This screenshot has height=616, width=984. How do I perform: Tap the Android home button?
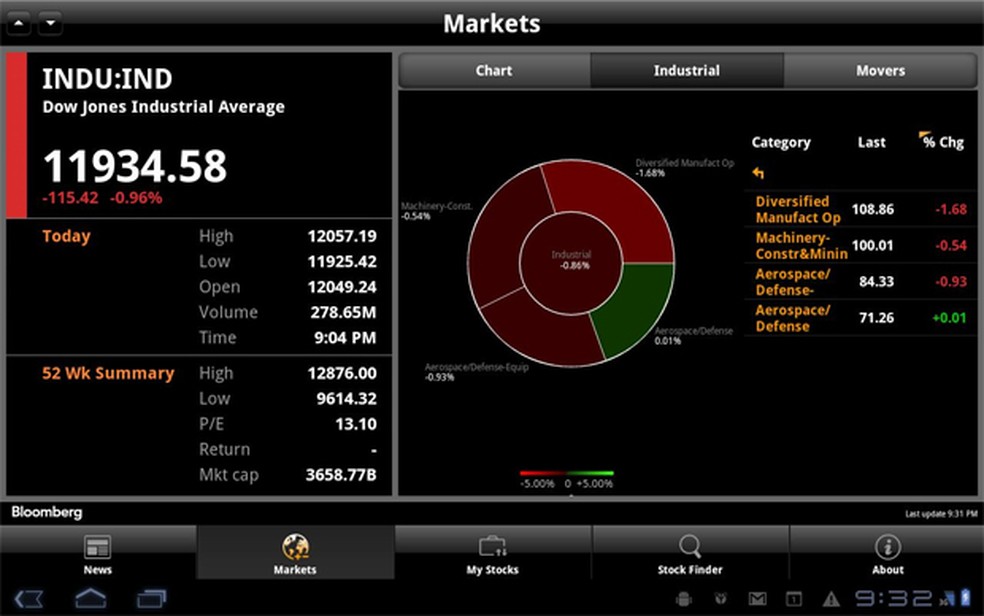(91, 598)
